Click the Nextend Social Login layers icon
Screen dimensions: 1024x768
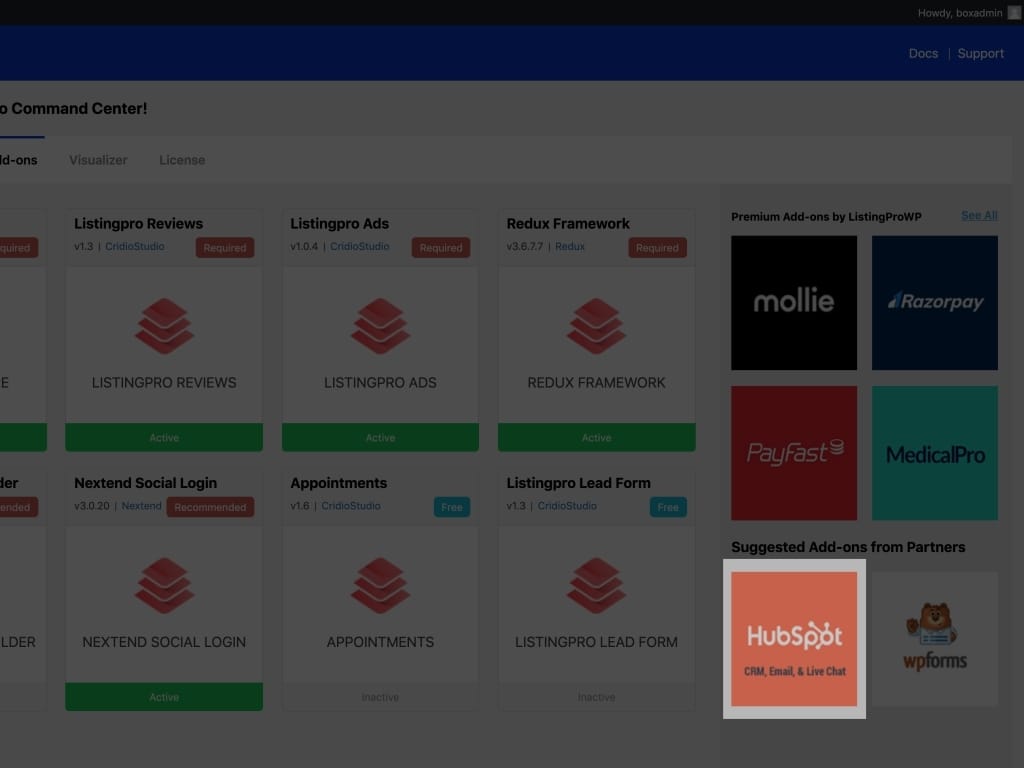164,585
